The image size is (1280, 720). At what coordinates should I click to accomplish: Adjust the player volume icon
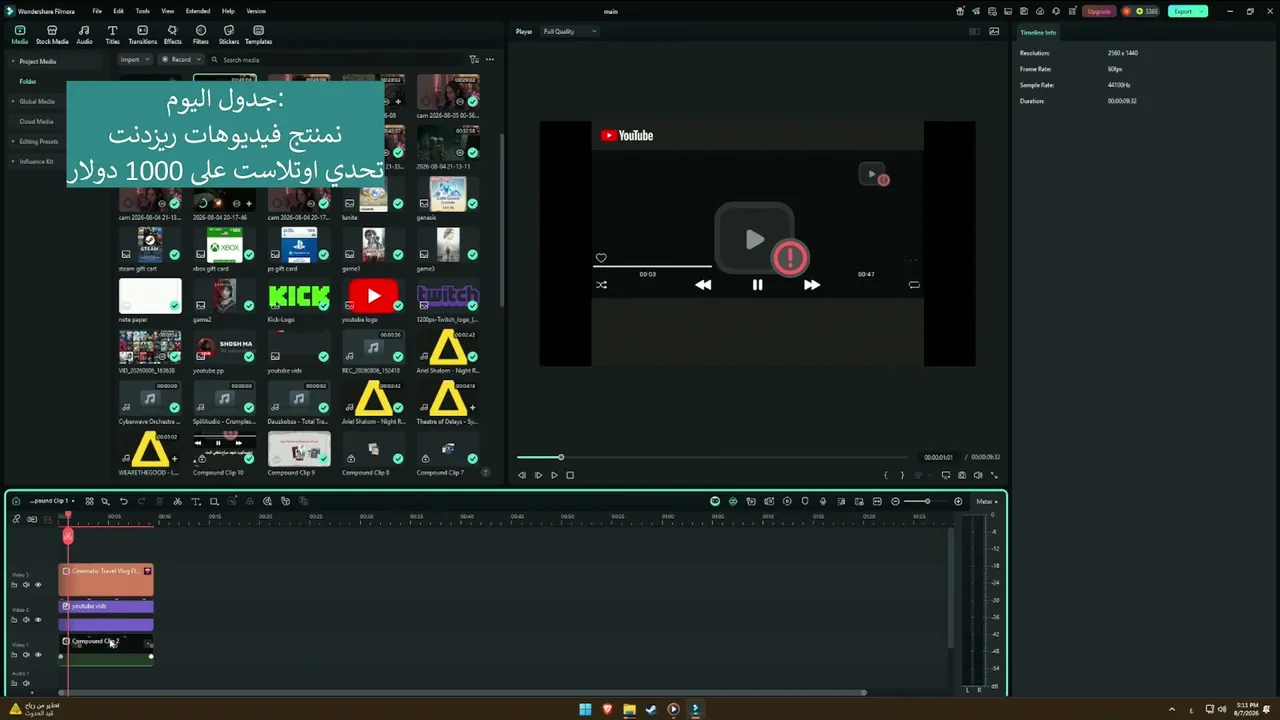pyautogui.click(x=978, y=475)
